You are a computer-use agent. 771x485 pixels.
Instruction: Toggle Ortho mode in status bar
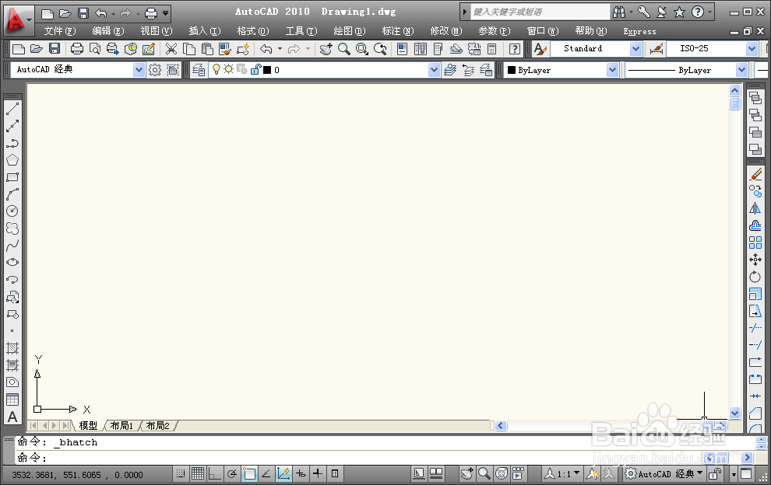point(214,474)
